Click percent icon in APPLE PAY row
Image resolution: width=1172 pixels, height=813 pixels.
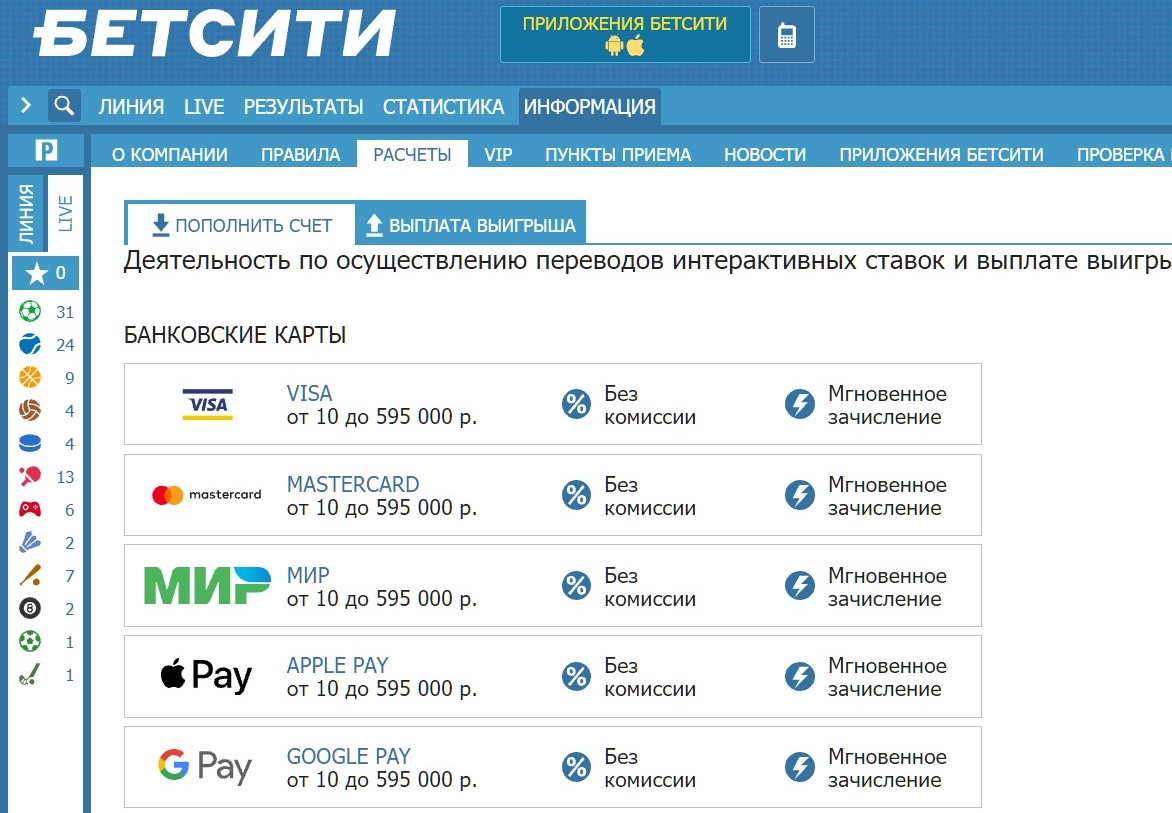(x=576, y=676)
